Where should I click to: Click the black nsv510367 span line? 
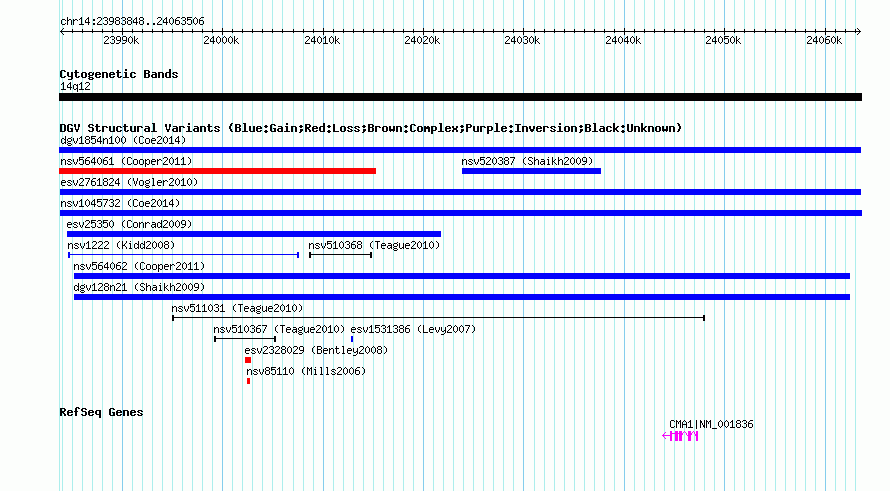pos(245,339)
